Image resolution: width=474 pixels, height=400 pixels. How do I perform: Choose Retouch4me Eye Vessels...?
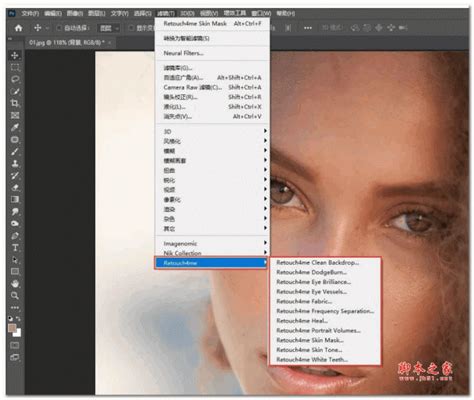tap(325, 292)
